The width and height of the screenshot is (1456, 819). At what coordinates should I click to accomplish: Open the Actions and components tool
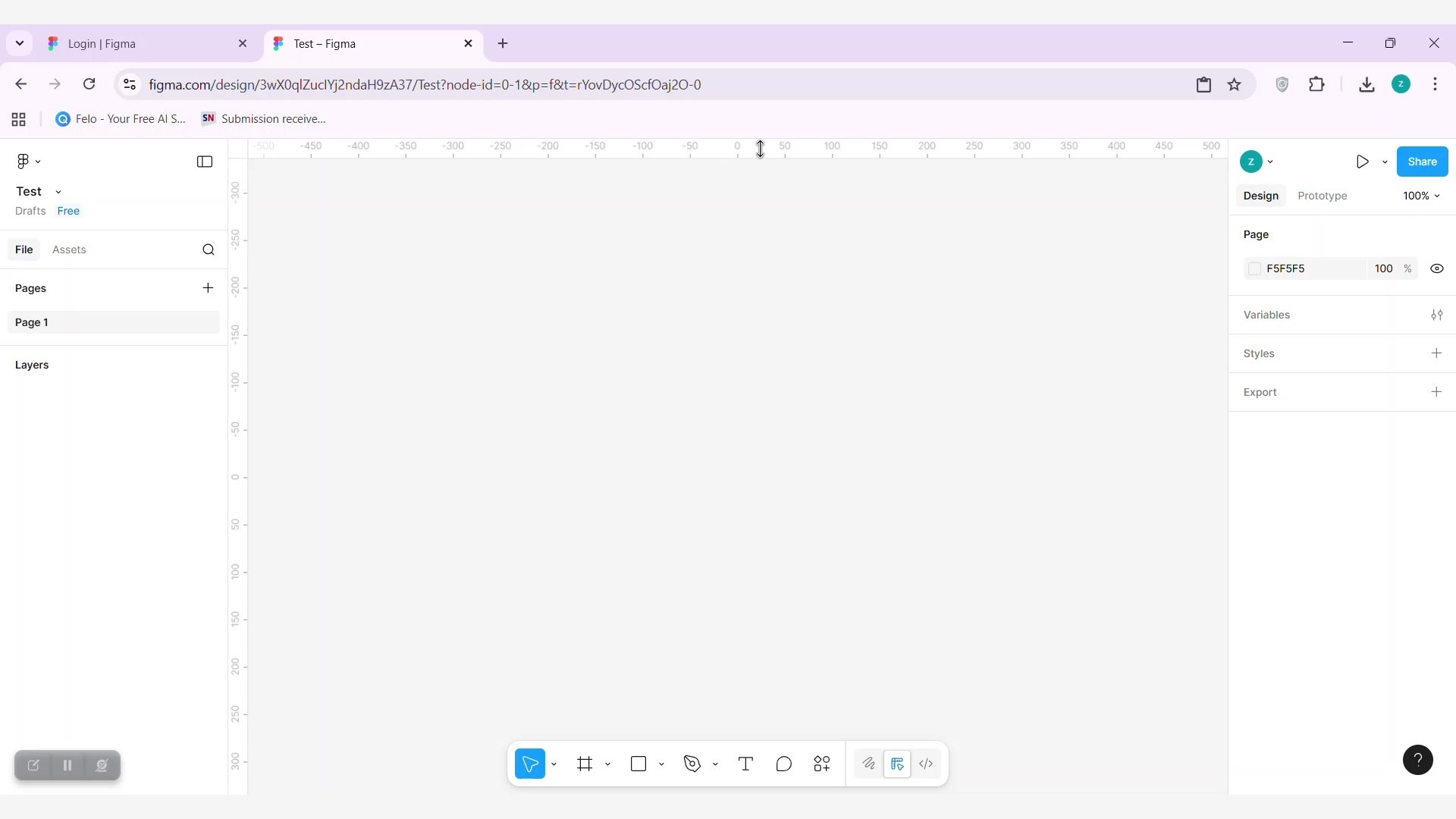point(822,764)
